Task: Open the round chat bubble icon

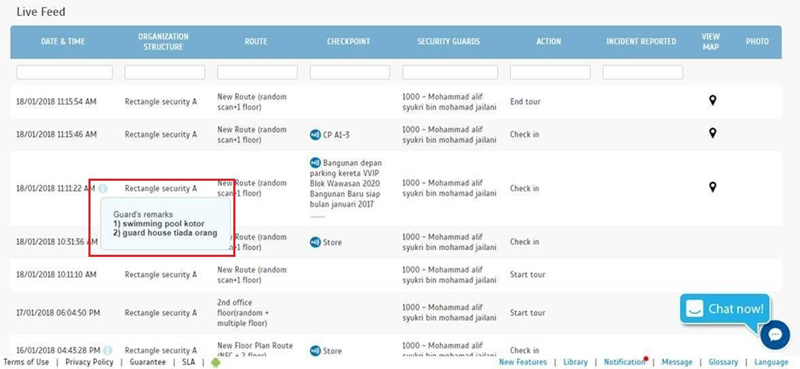Action: pyautogui.click(x=775, y=335)
